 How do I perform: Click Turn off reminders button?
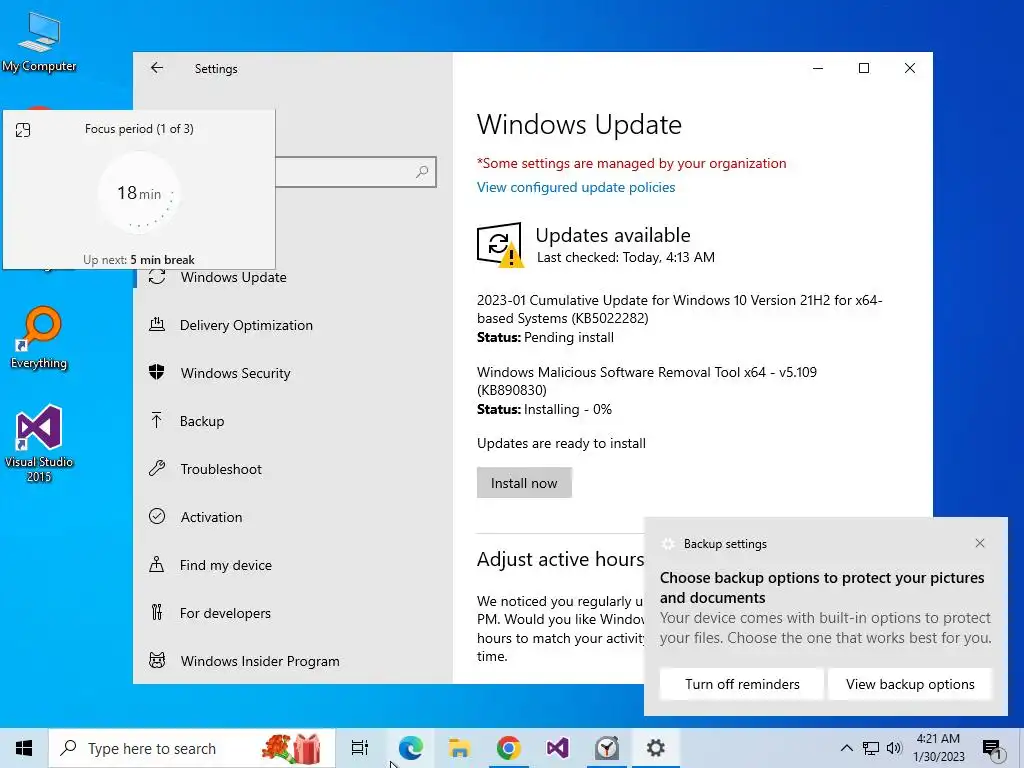pos(742,684)
